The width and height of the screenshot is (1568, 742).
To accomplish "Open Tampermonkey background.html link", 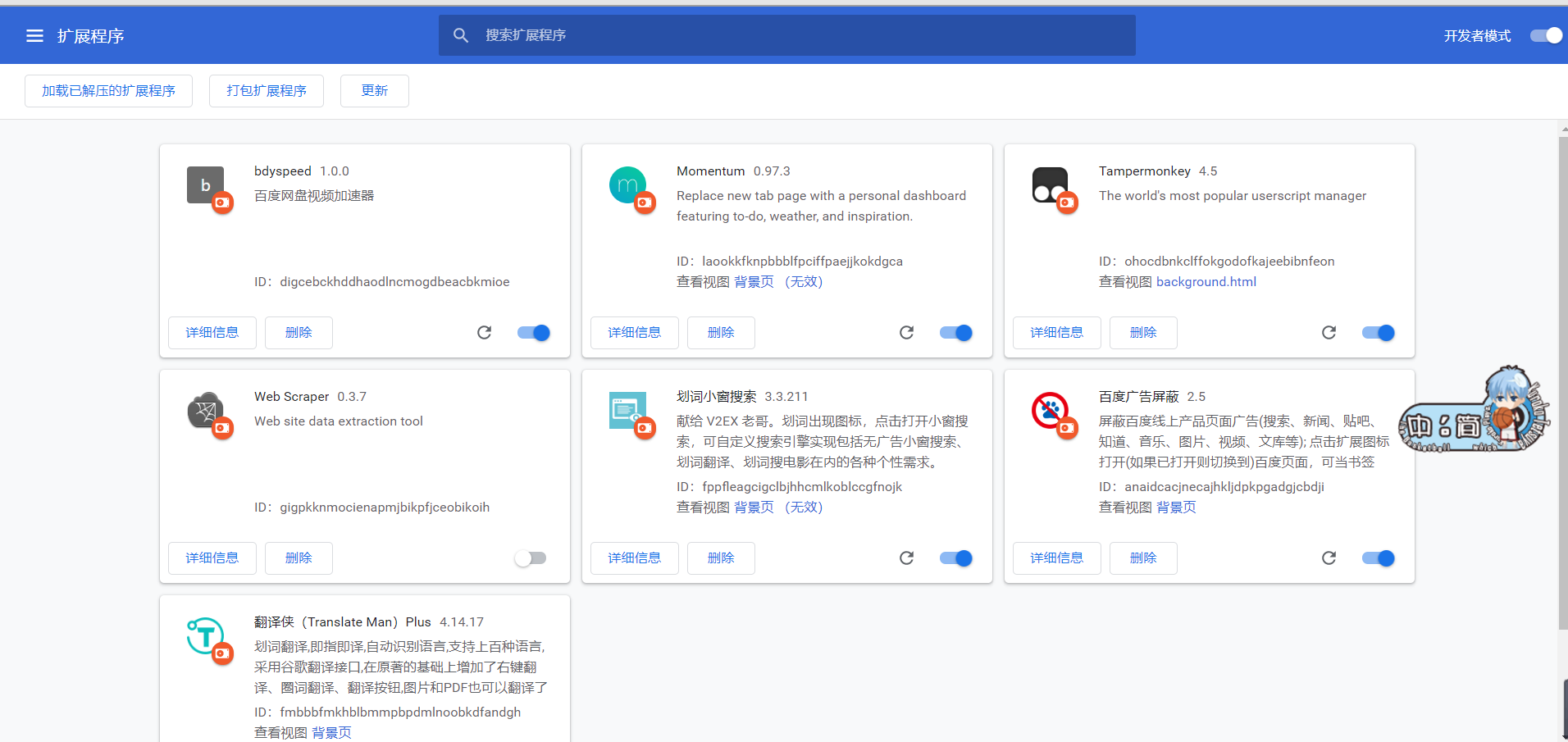I will [1206, 281].
